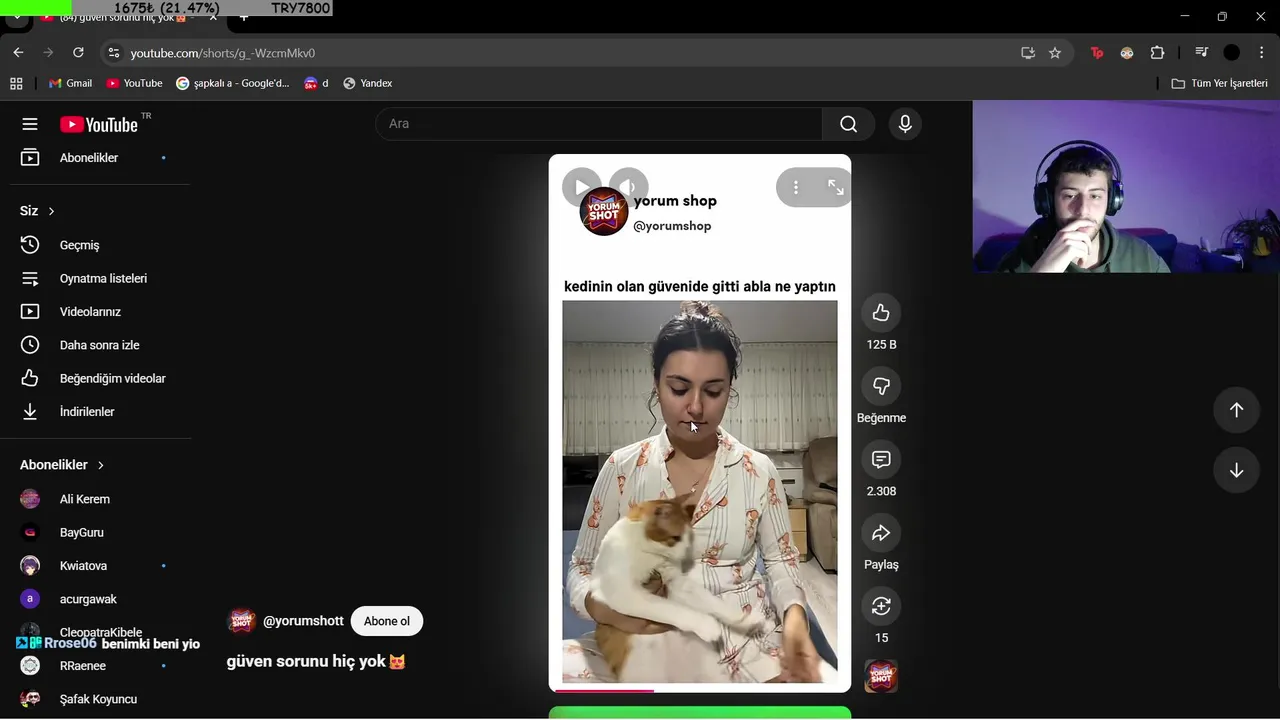
Task: Open Tüm Yer İşaretleri bookmarks folder
Action: click(x=1219, y=83)
